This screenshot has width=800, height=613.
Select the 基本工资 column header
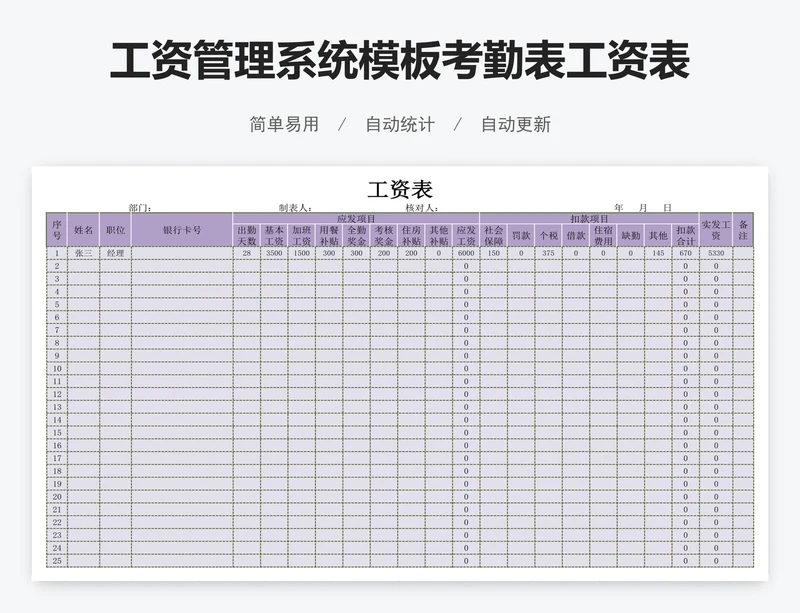274,235
